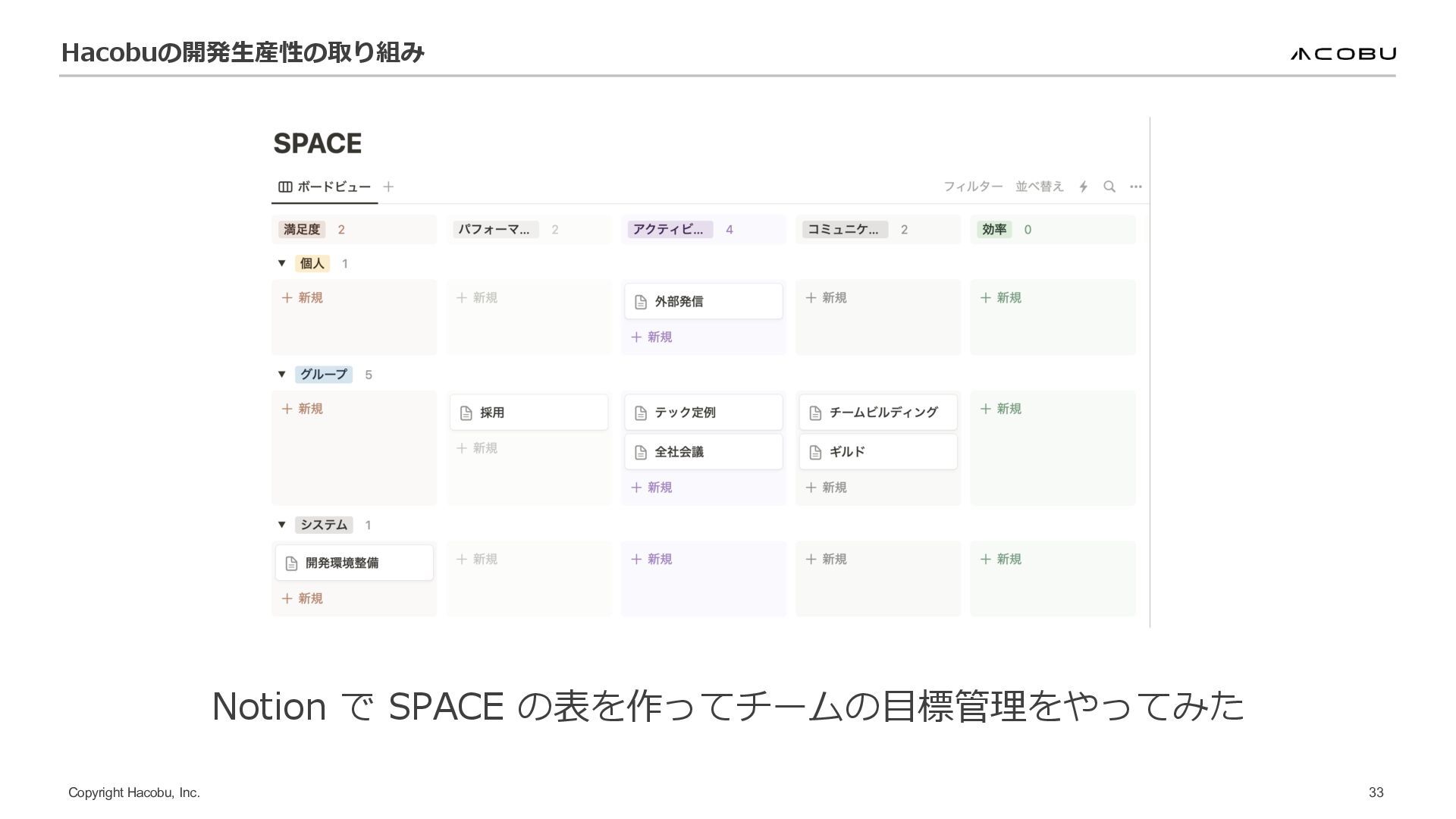Click the board view icon beside ボードビュー
Viewport: 1456px width, 819px height.
coord(285,187)
